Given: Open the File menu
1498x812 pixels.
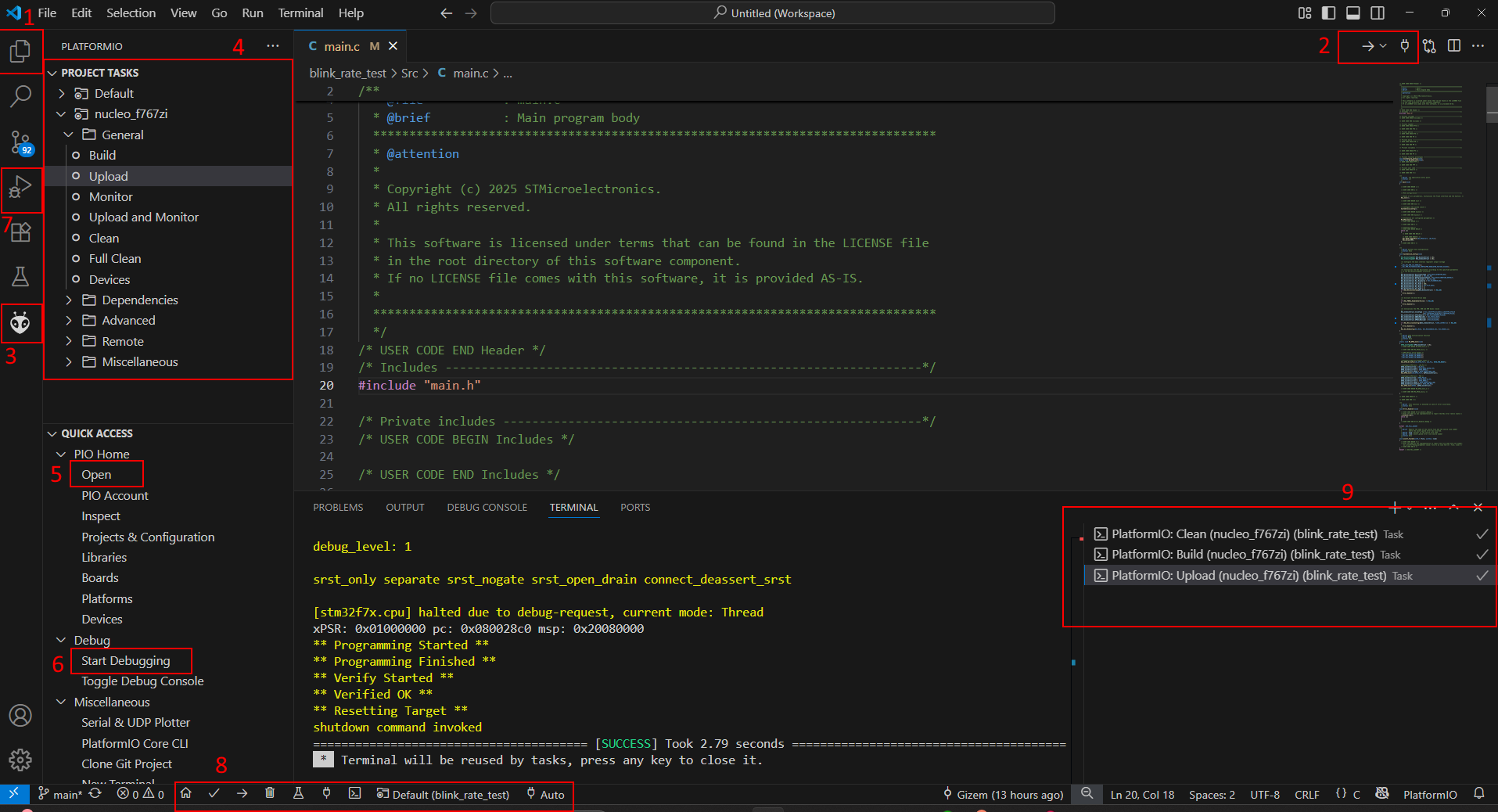Looking at the screenshot, I should pos(47,13).
